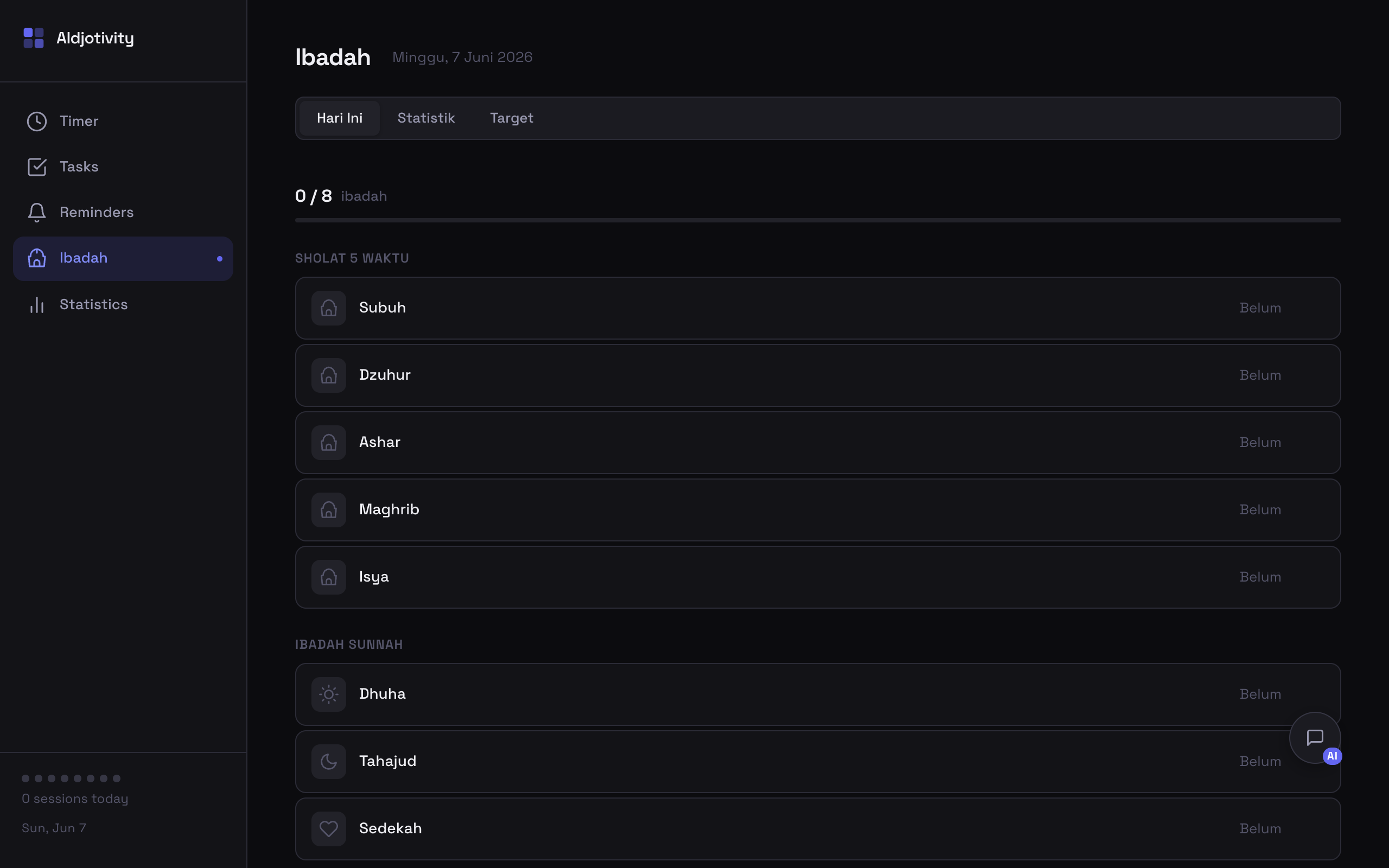Select the Hari Ini tab
The height and width of the screenshot is (868, 1389).
339,118
